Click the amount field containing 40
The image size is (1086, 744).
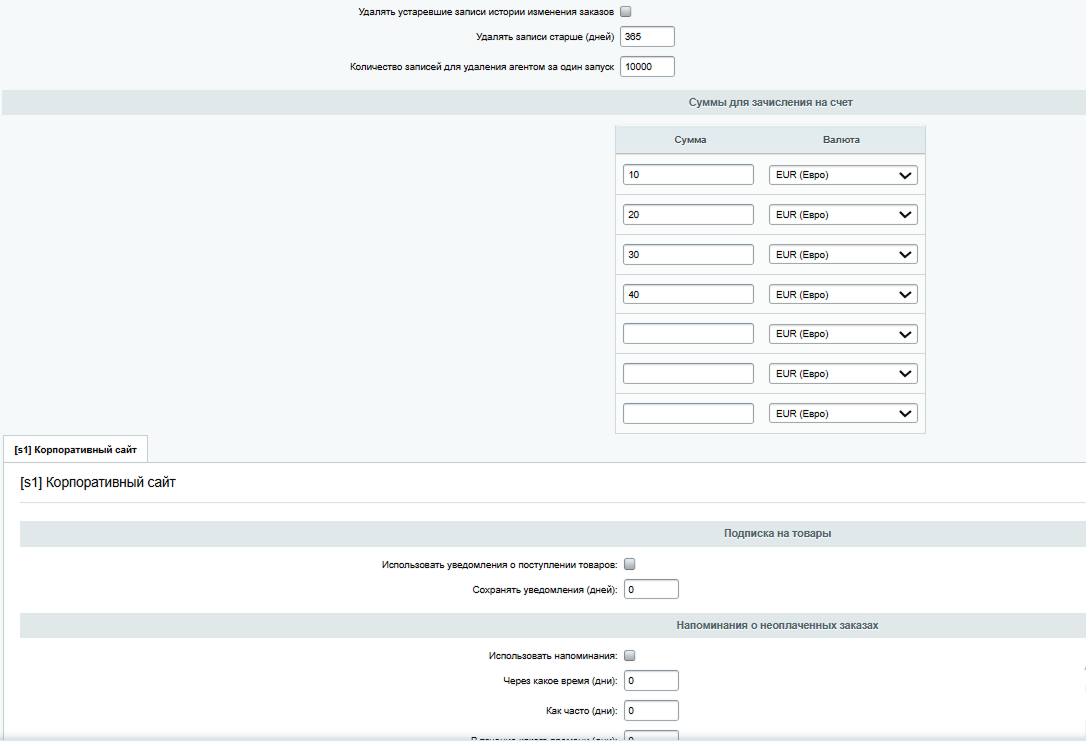688,295
